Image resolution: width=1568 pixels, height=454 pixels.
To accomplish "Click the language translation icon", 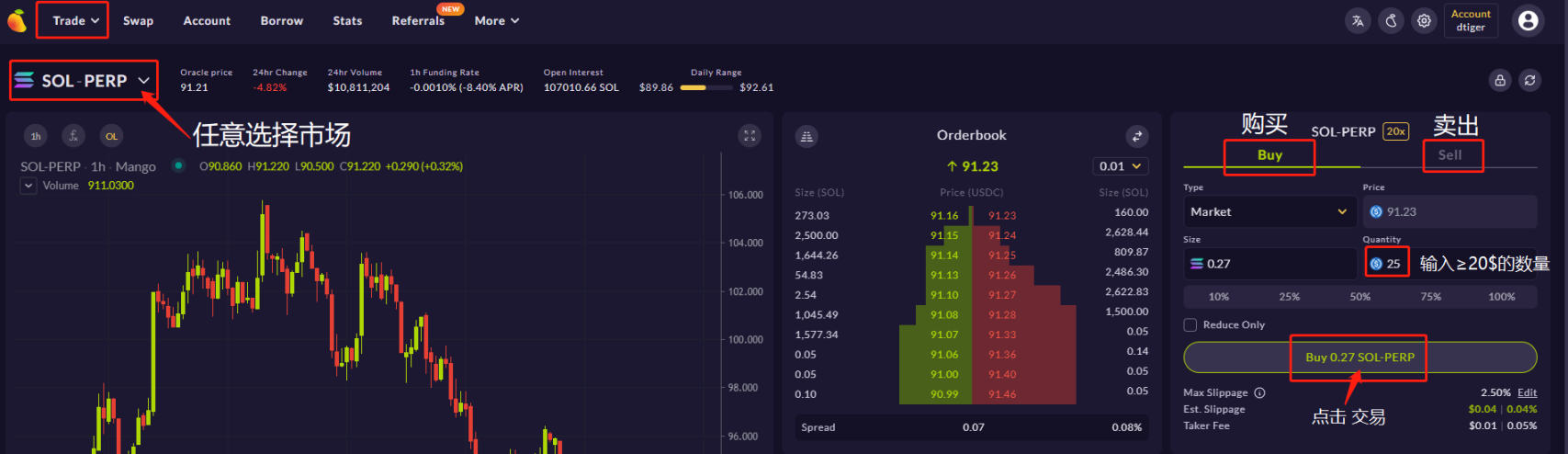I will click(1358, 21).
